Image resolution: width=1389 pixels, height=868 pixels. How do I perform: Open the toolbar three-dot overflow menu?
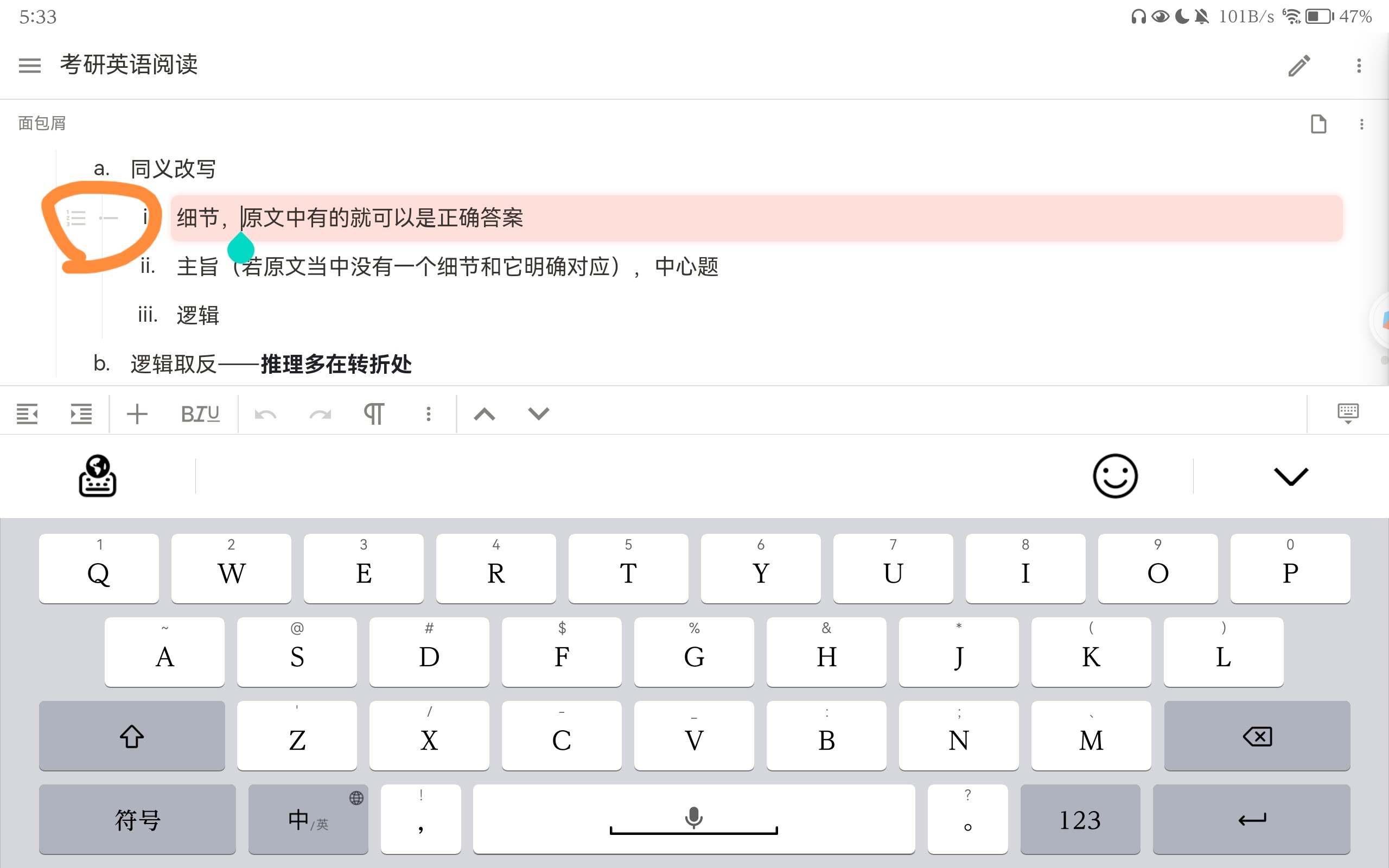428,413
